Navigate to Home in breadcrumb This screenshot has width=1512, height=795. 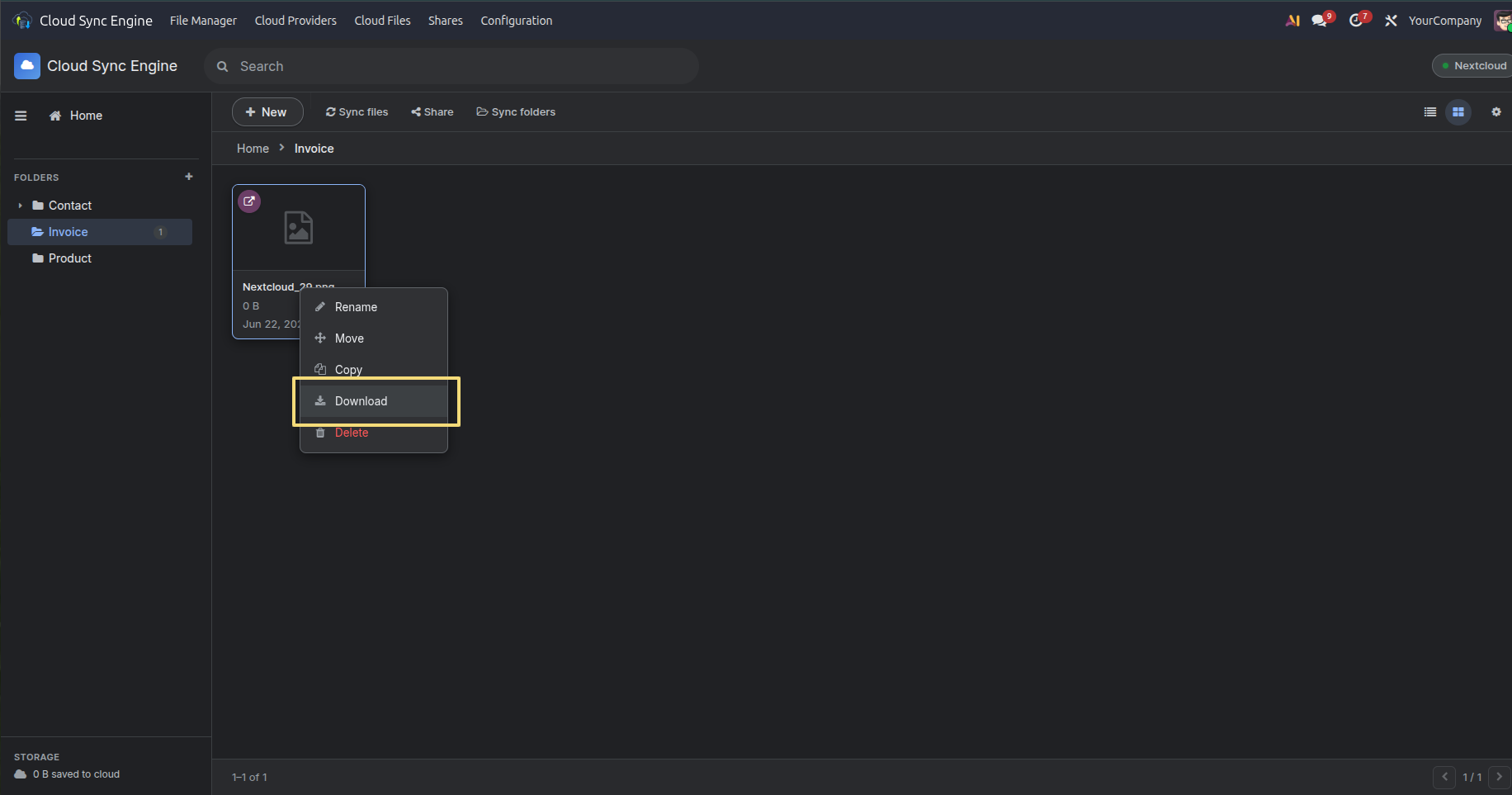point(253,149)
